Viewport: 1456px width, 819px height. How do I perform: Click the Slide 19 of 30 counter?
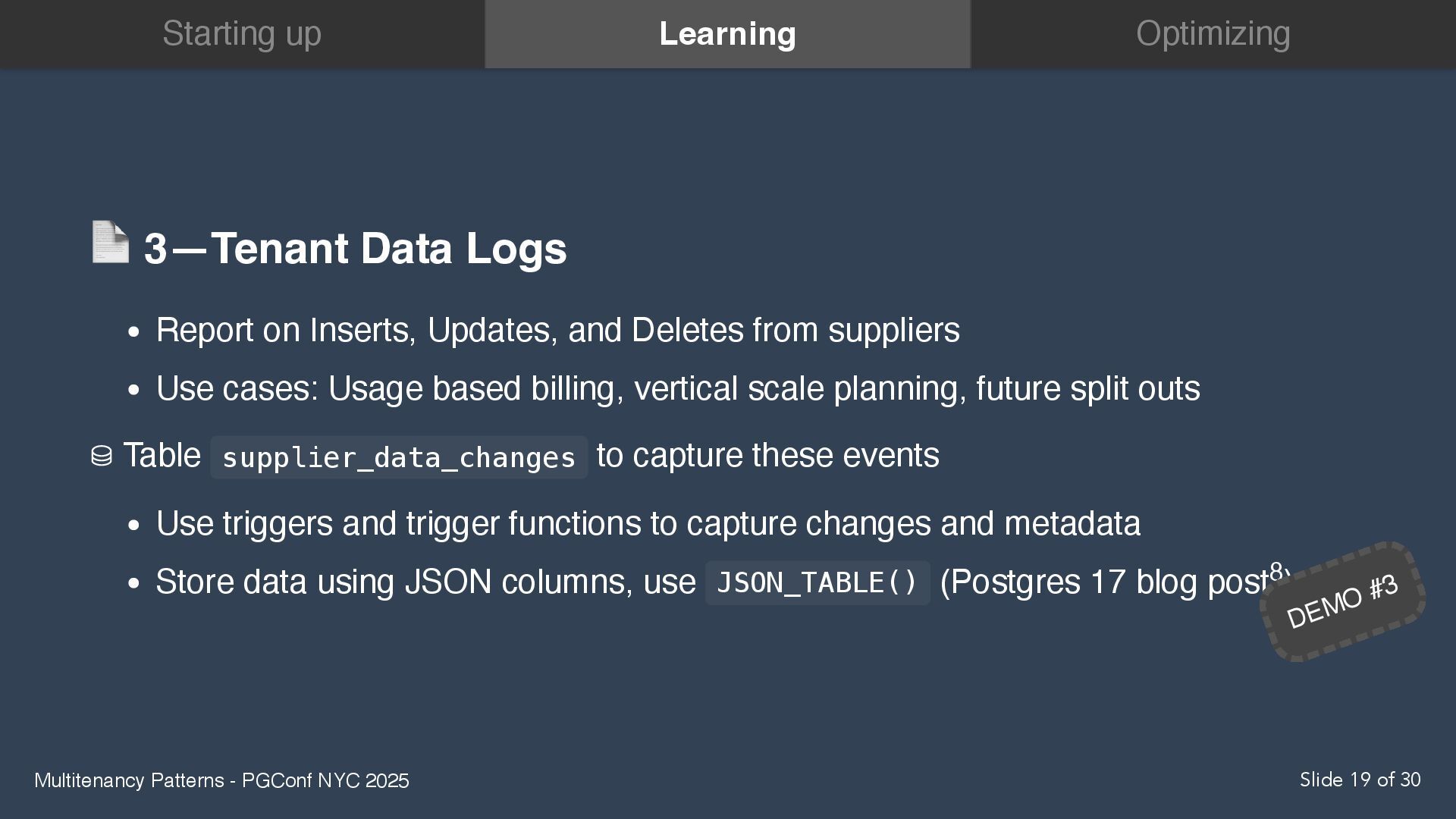click(x=1360, y=780)
